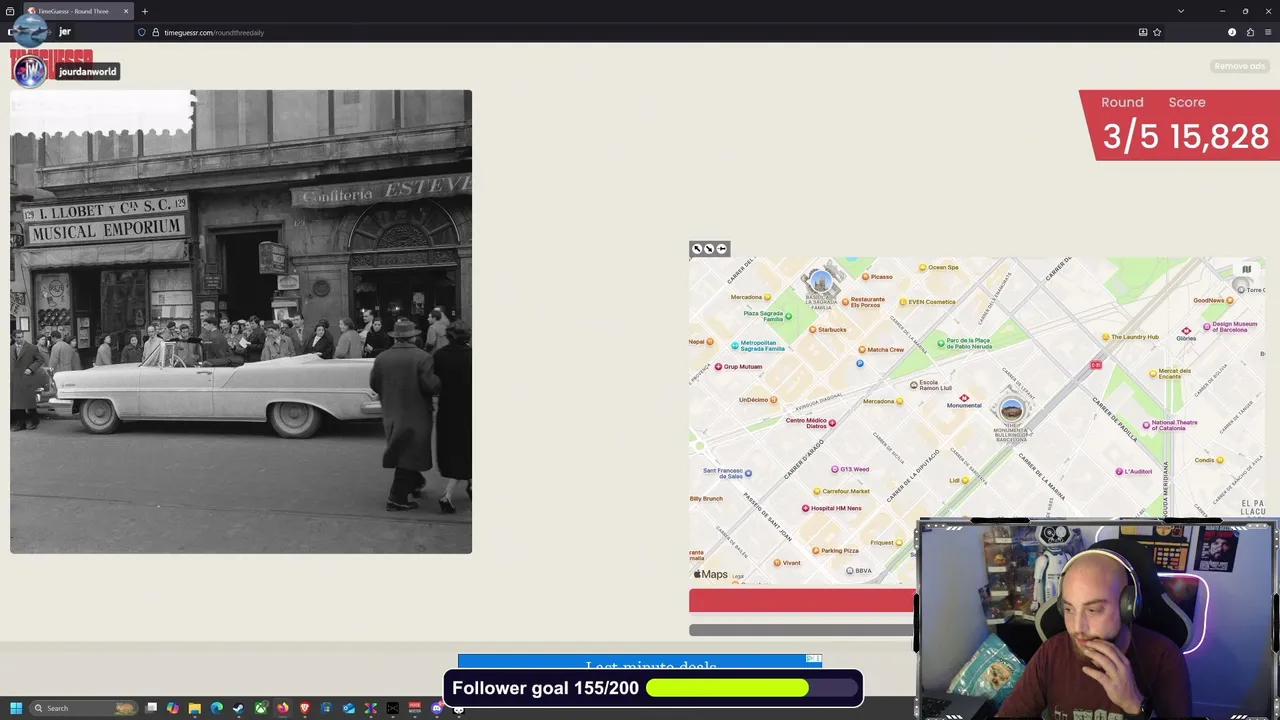
Task: Click the Metropolitan Sagrada Familia marker
Action: pos(735,345)
